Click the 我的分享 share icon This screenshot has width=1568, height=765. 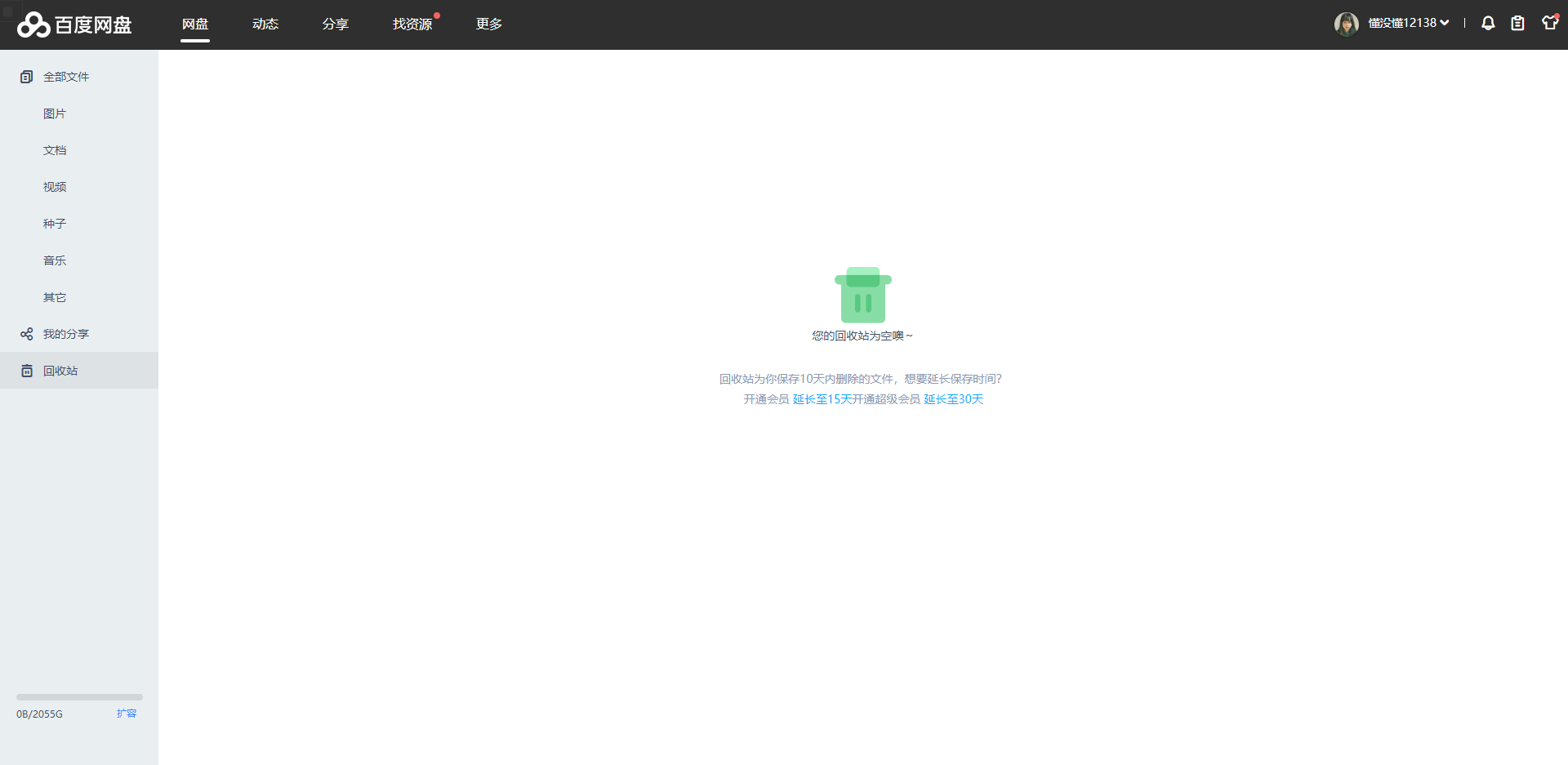26,334
